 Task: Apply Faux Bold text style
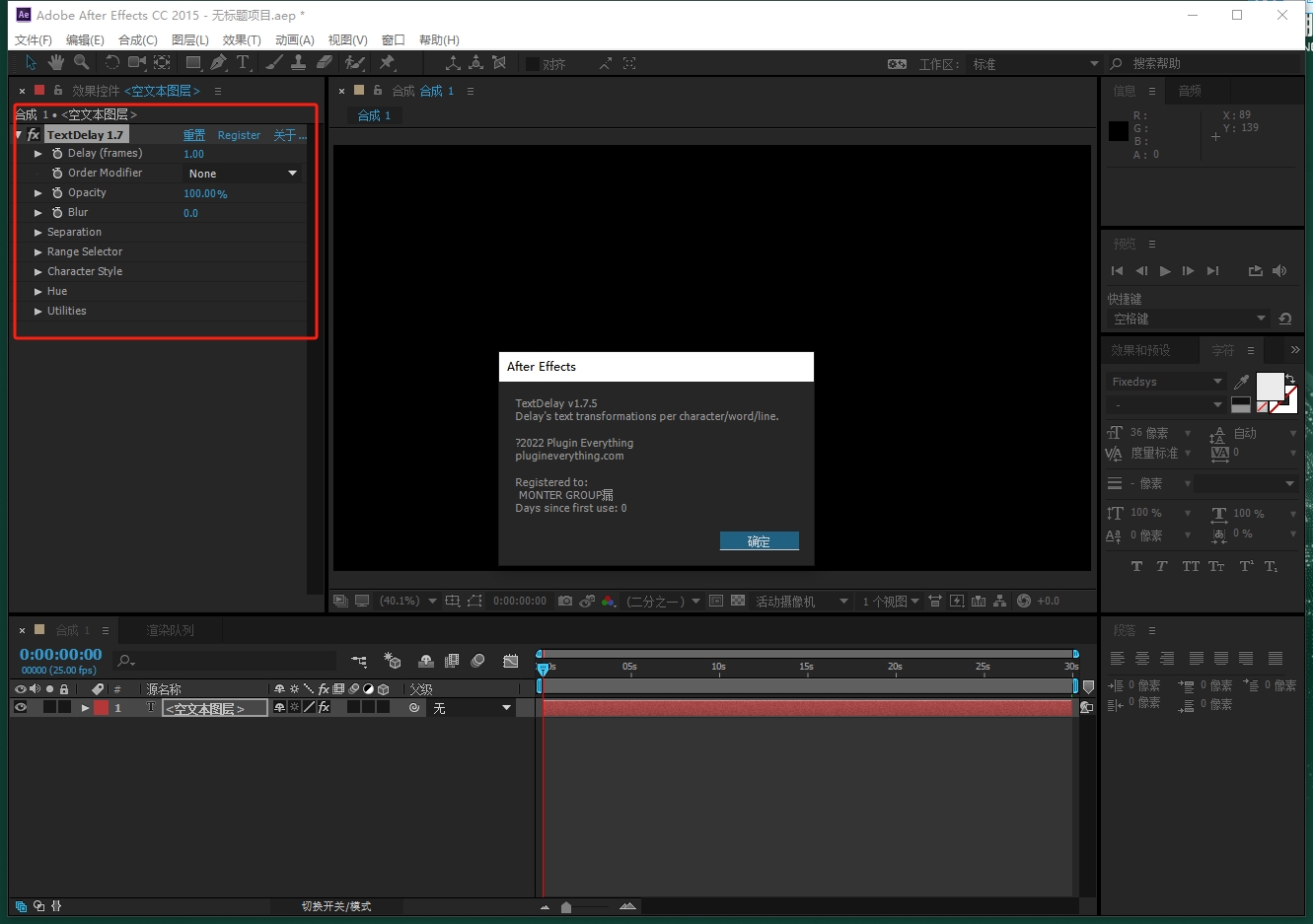point(1136,566)
